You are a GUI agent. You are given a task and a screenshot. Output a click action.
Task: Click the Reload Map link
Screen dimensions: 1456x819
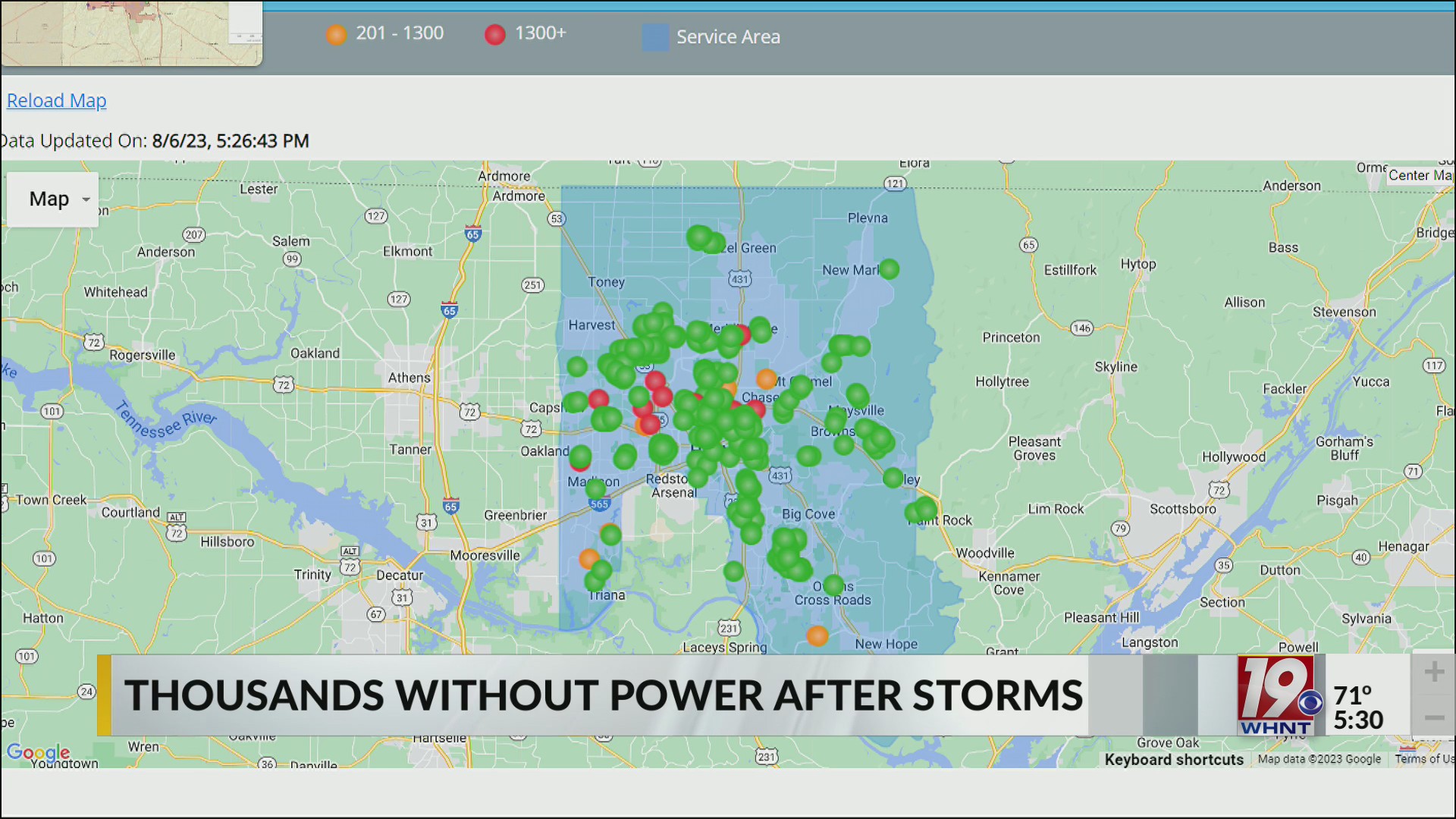pyautogui.click(x=56, y=100)
